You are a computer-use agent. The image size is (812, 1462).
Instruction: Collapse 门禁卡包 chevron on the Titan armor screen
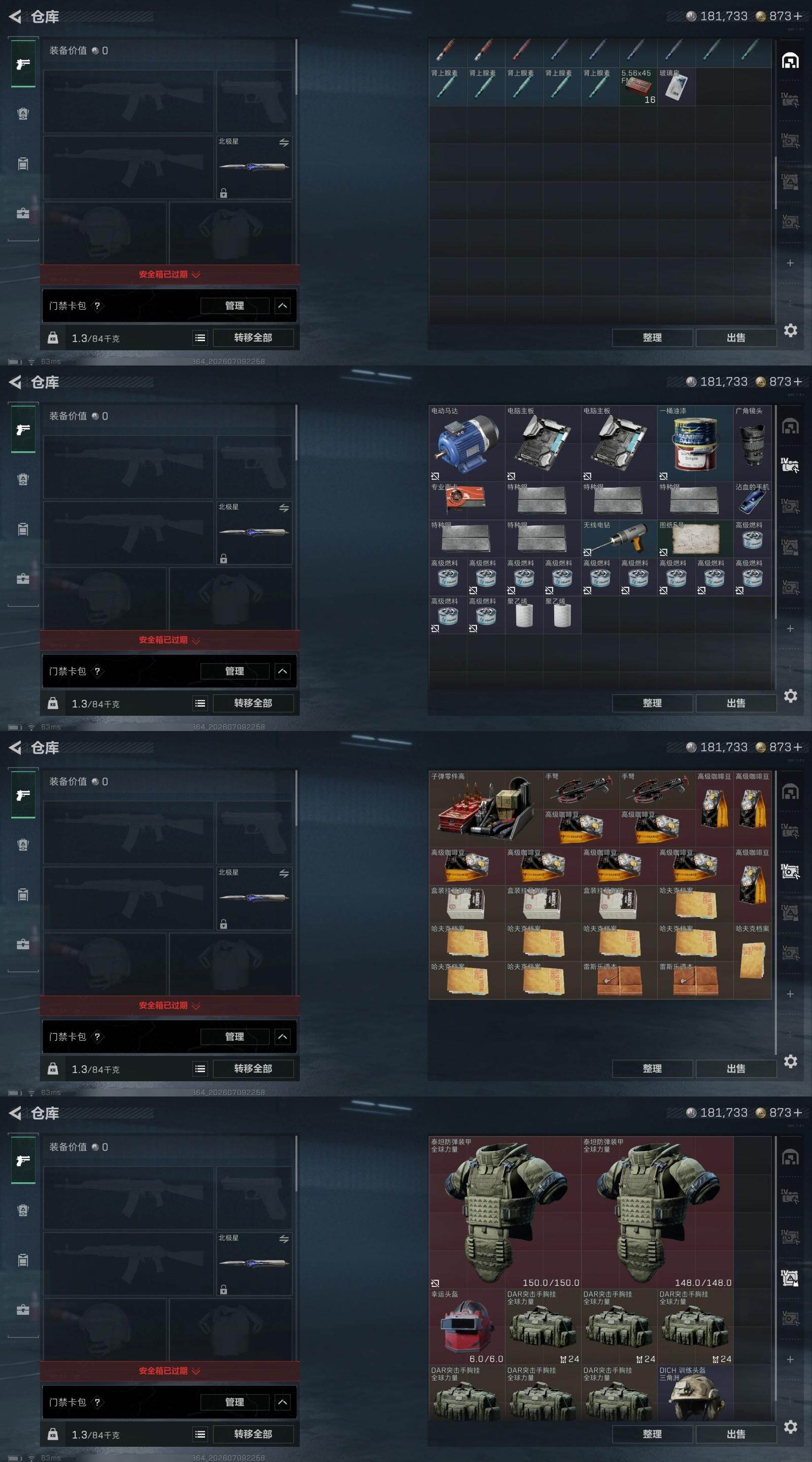click(283, 1403)
